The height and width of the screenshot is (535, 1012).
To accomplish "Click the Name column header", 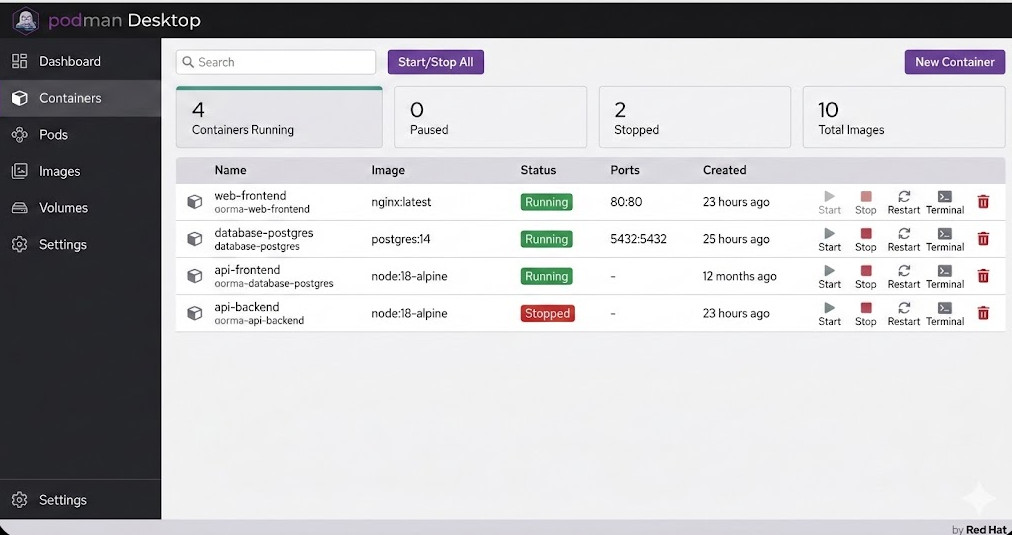I will click(x=230, y=170).
